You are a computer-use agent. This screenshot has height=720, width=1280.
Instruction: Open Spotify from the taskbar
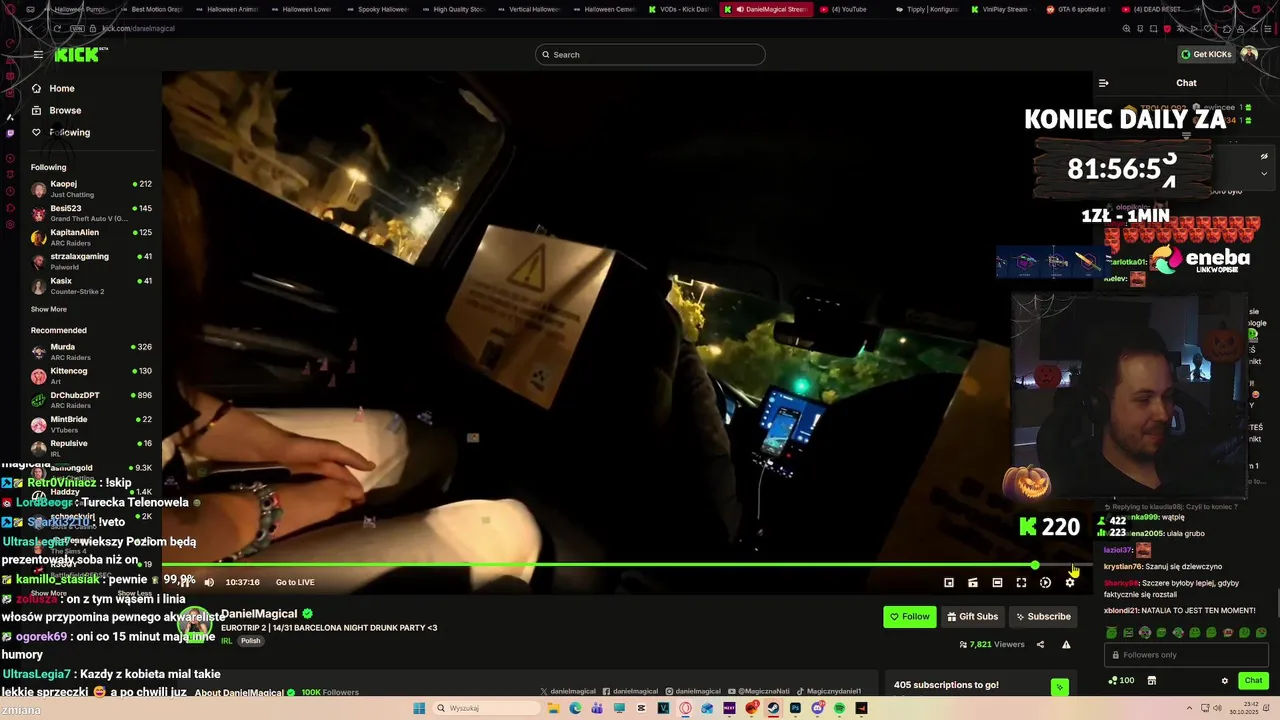click(839, 708)
